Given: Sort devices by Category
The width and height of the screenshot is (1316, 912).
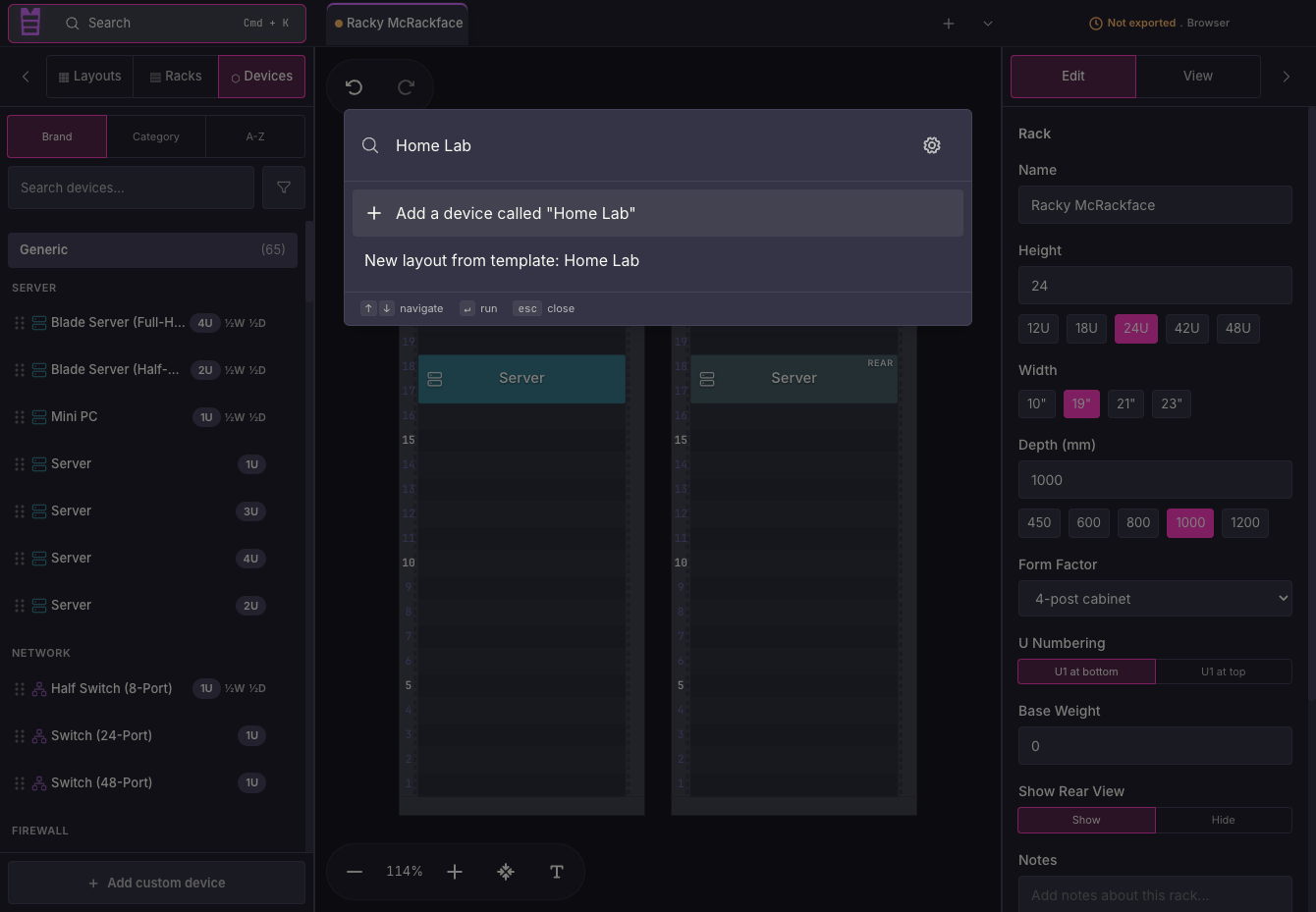Looking at the screenshot, I should (156, 136).
